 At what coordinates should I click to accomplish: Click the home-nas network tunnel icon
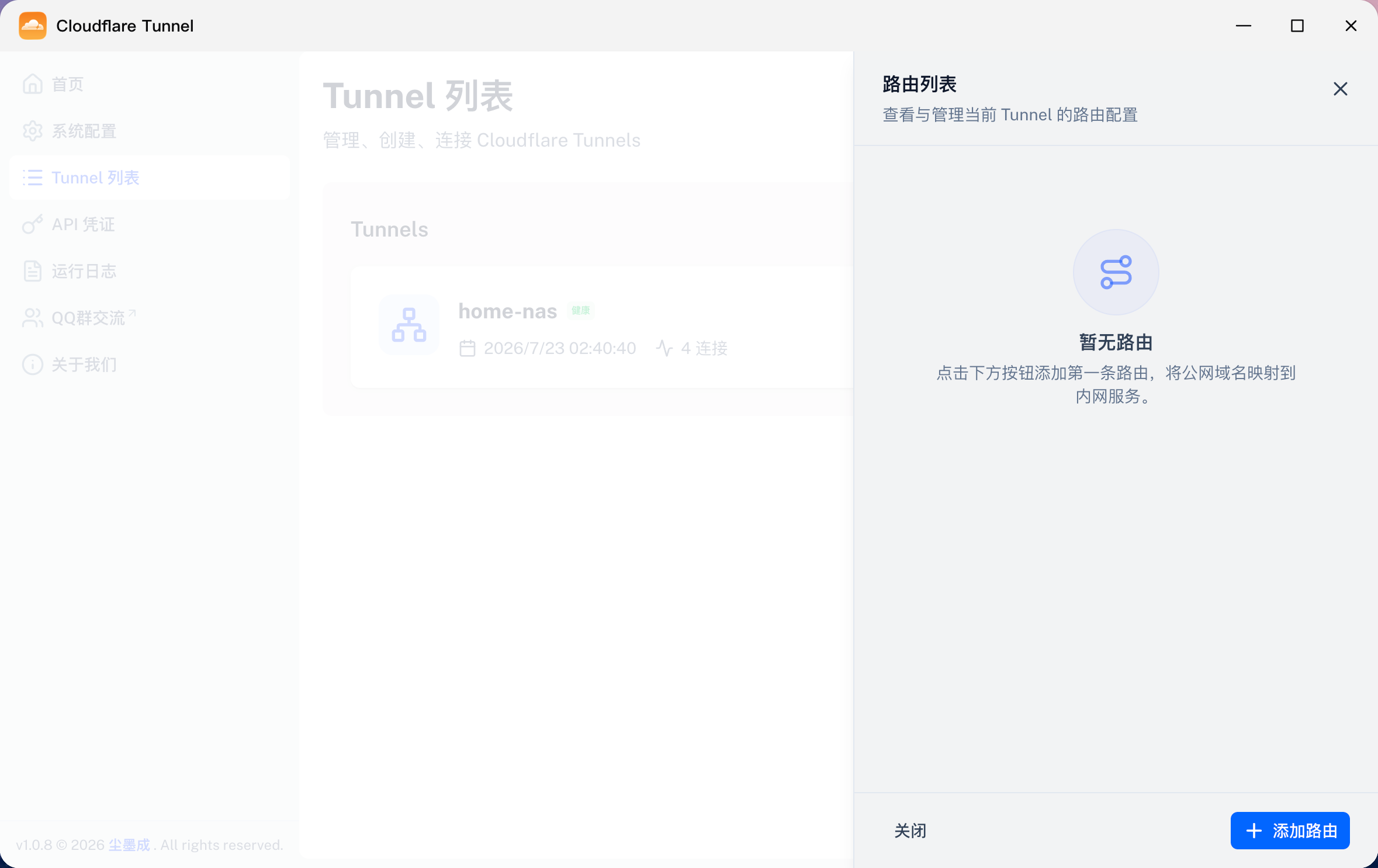coord(409,325)
